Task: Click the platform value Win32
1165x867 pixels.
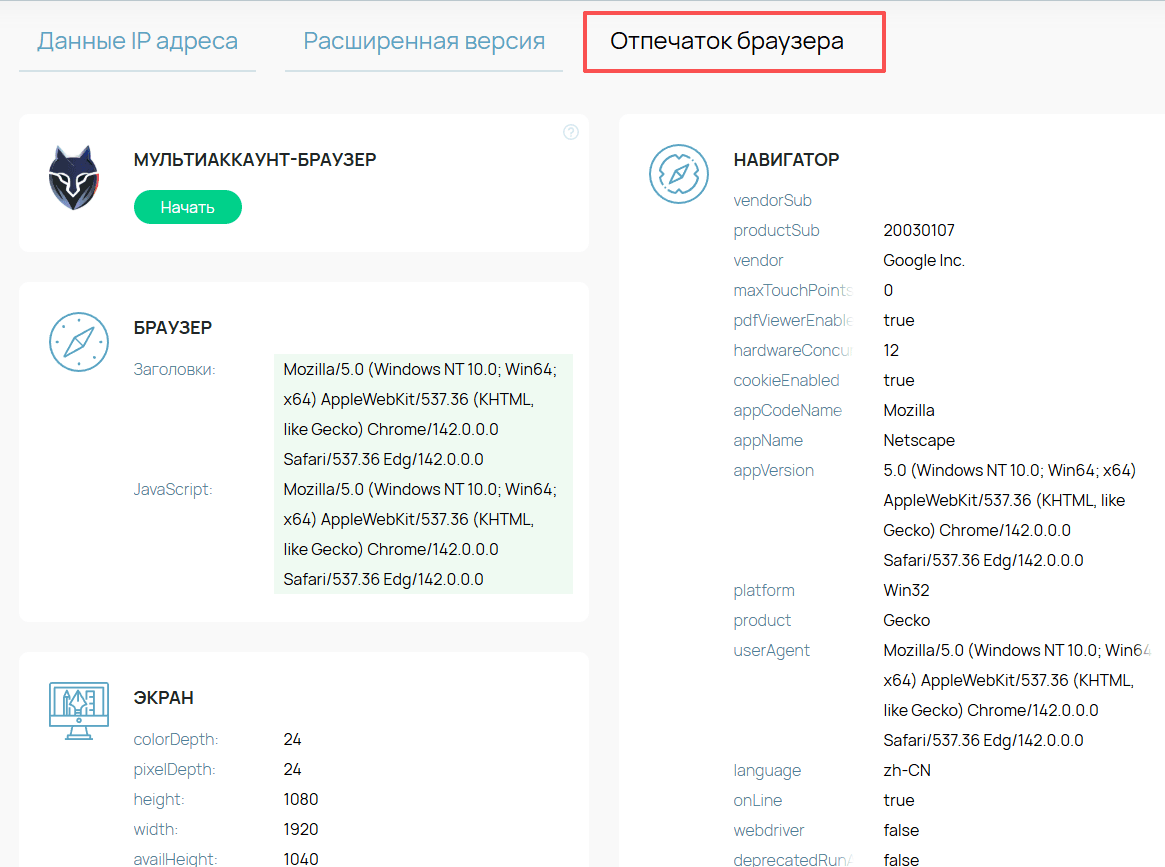Action: [x=906, y=591]
